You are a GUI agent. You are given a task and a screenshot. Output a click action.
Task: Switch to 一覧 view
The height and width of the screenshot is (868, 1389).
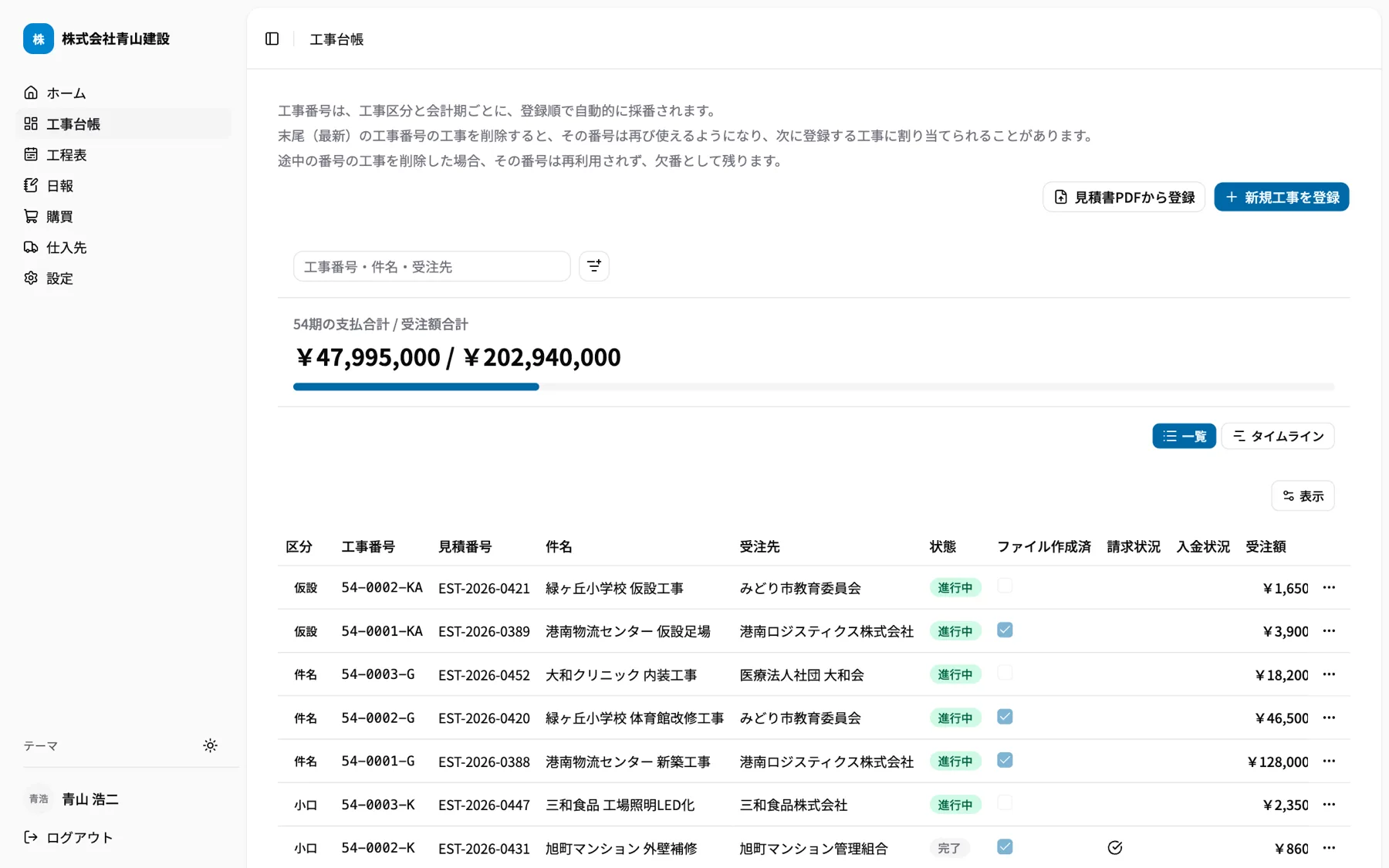1184,436
